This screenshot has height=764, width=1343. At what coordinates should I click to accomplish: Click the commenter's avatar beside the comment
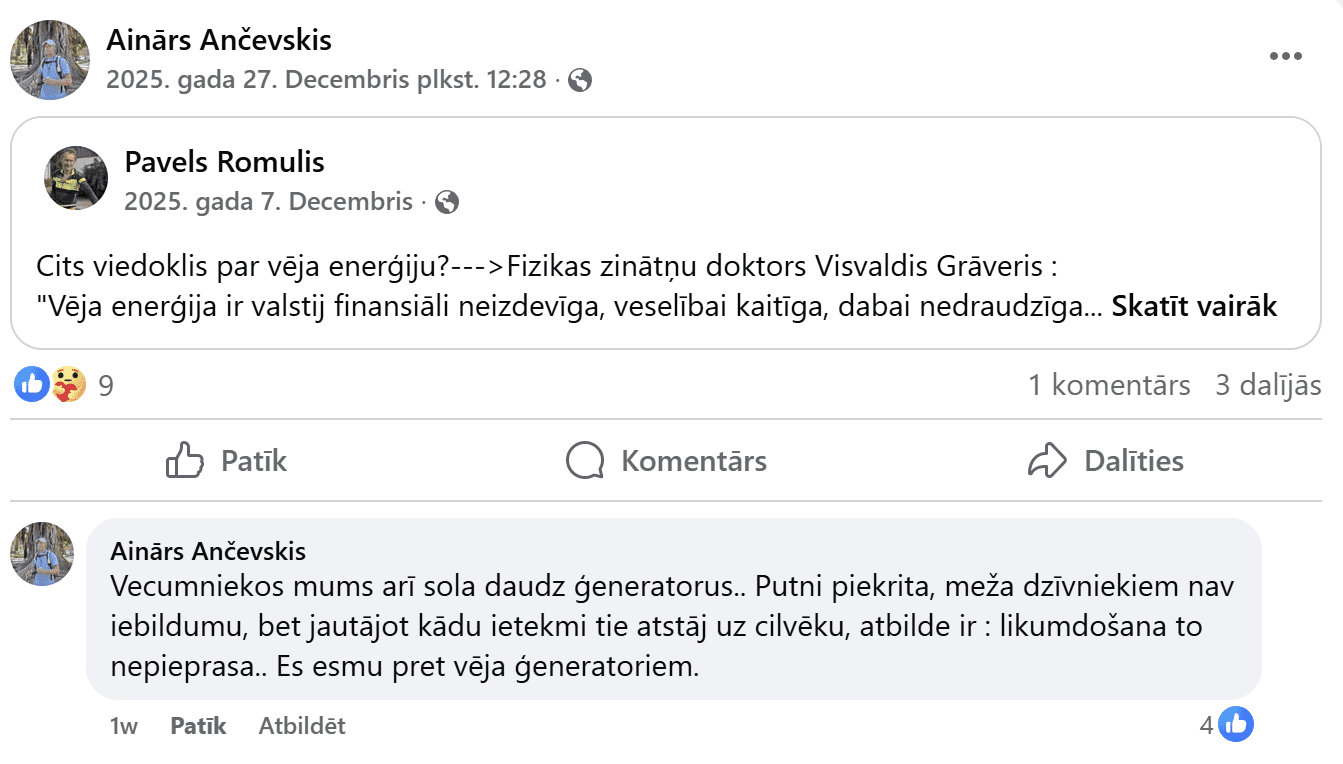42,553
